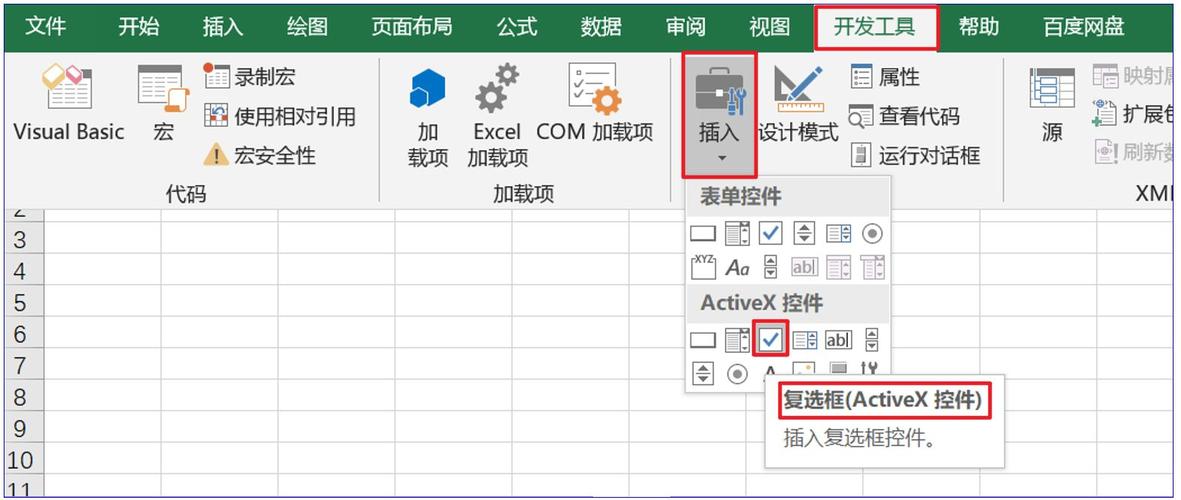Switch to the 页面布局 tab
Viewport: 1181px width, 500px height.
tap(412, 28)
